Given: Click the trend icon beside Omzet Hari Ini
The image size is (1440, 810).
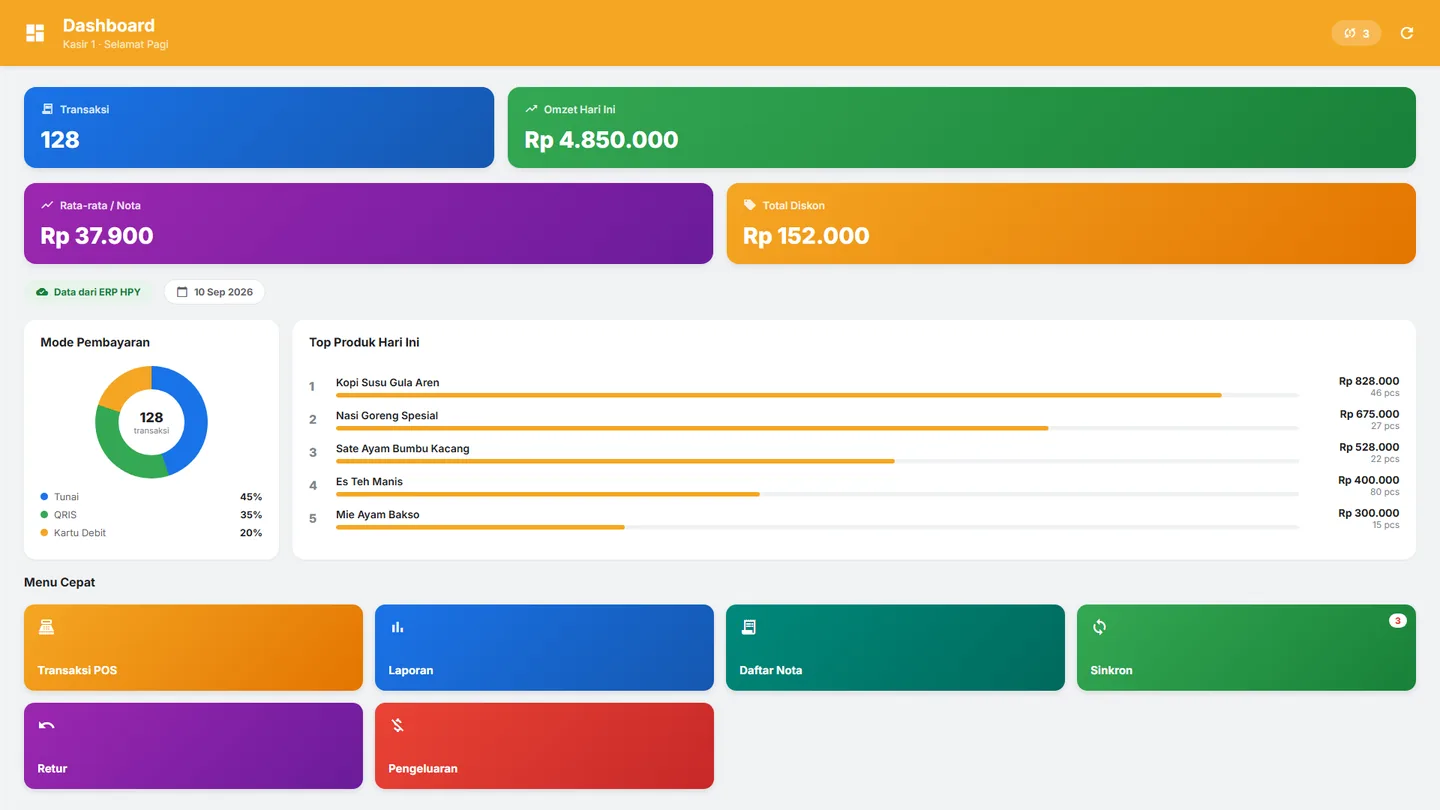Looking at the screenshot, I should pyautogui.click(x=531, y=109).
